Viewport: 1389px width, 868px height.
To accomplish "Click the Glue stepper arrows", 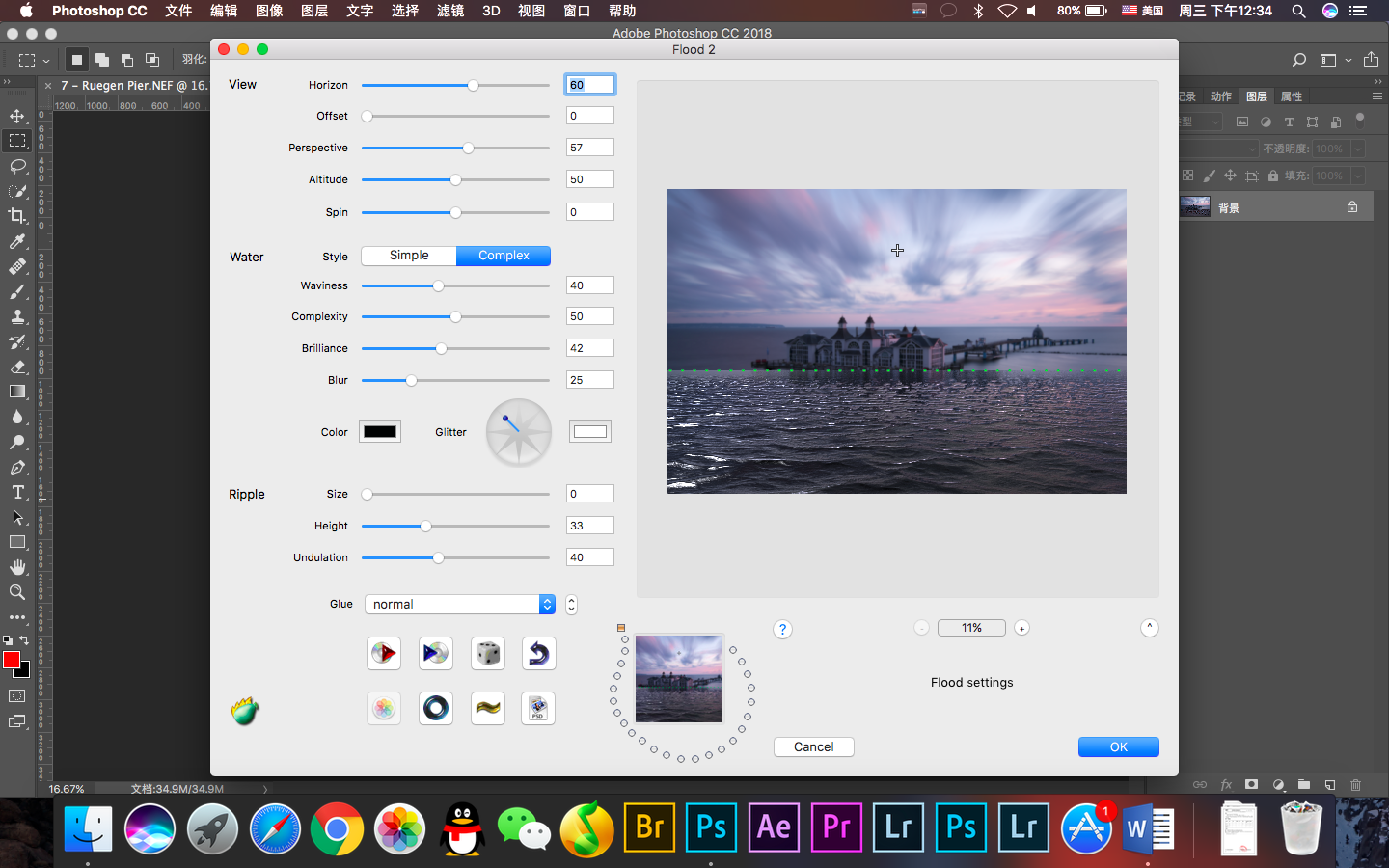I will coord(571,604).
